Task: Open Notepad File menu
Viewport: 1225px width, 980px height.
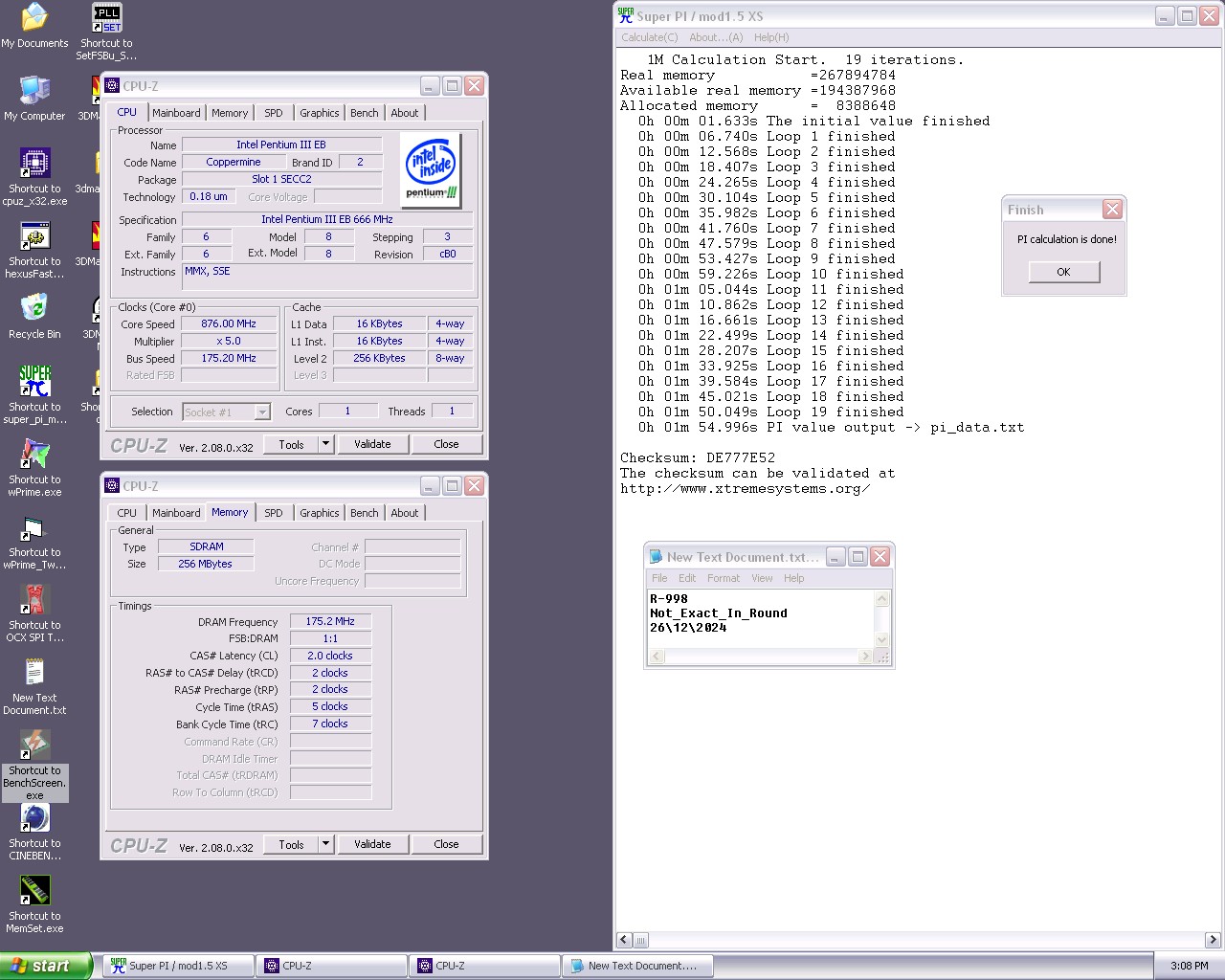Action: point(659,578)
